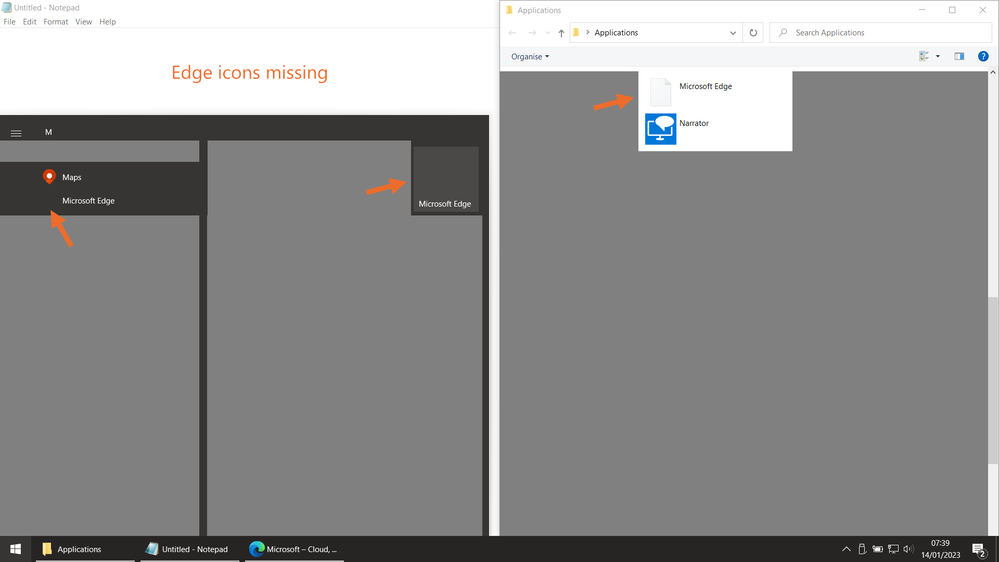Open the File menu in Notepad

[10, 22]
